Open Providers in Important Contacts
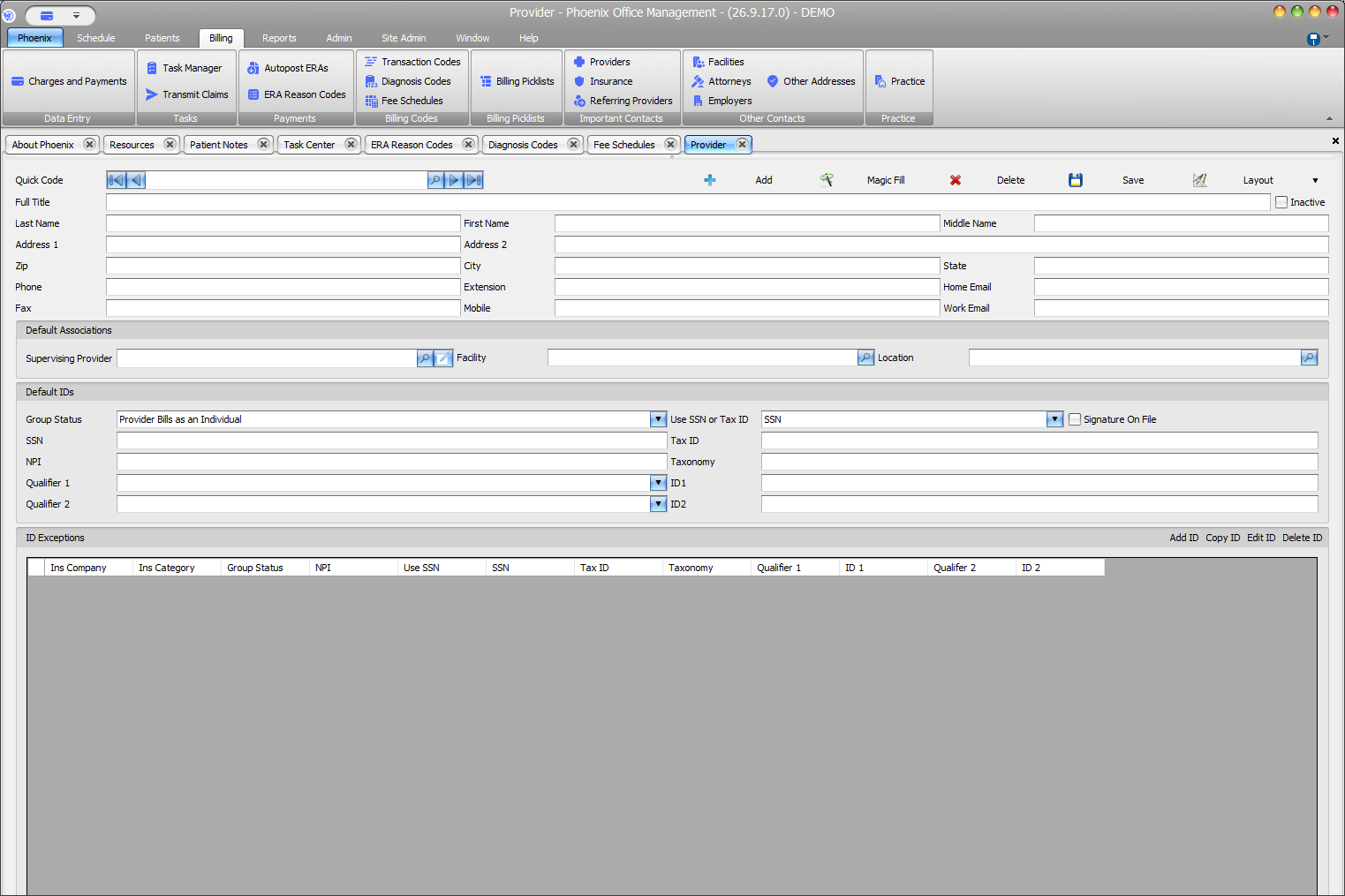1345x896 pixels. [601, 62]
